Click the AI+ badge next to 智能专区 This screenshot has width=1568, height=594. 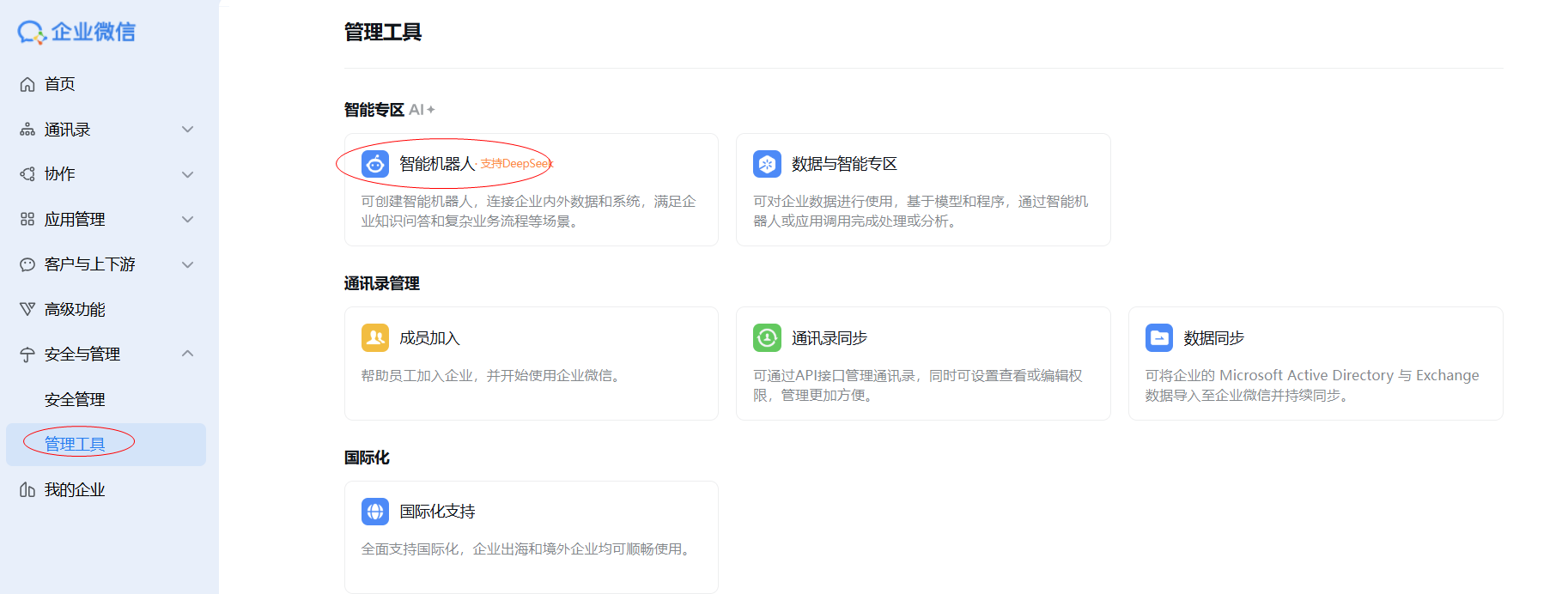coord(422,110)
